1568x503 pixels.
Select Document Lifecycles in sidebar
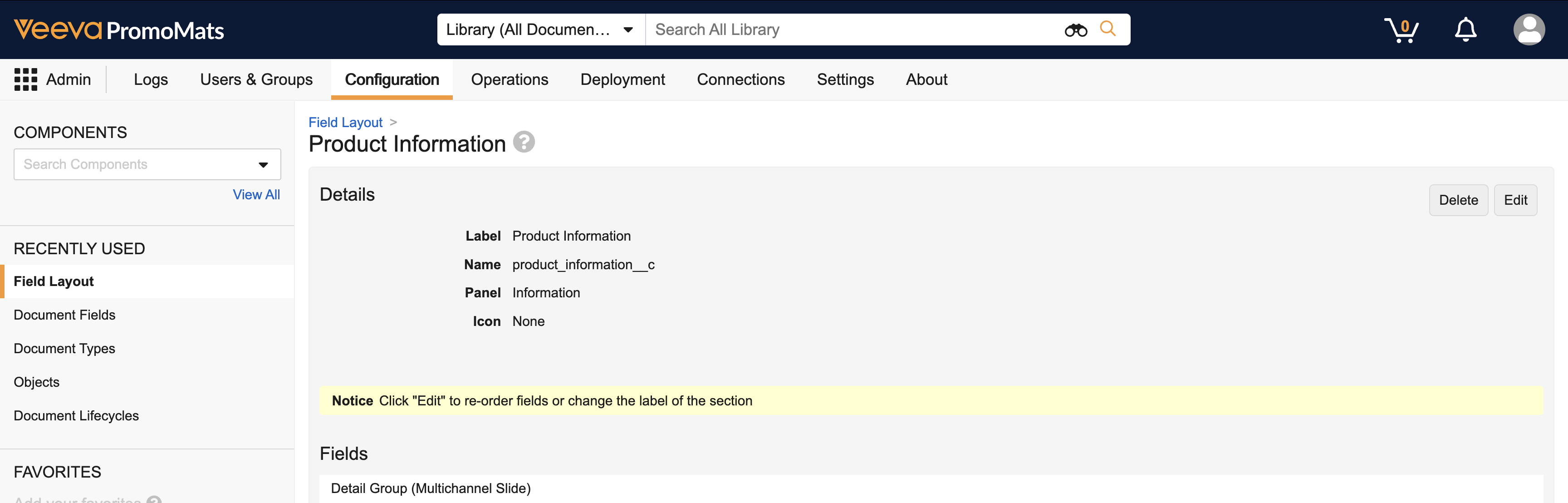76,416
